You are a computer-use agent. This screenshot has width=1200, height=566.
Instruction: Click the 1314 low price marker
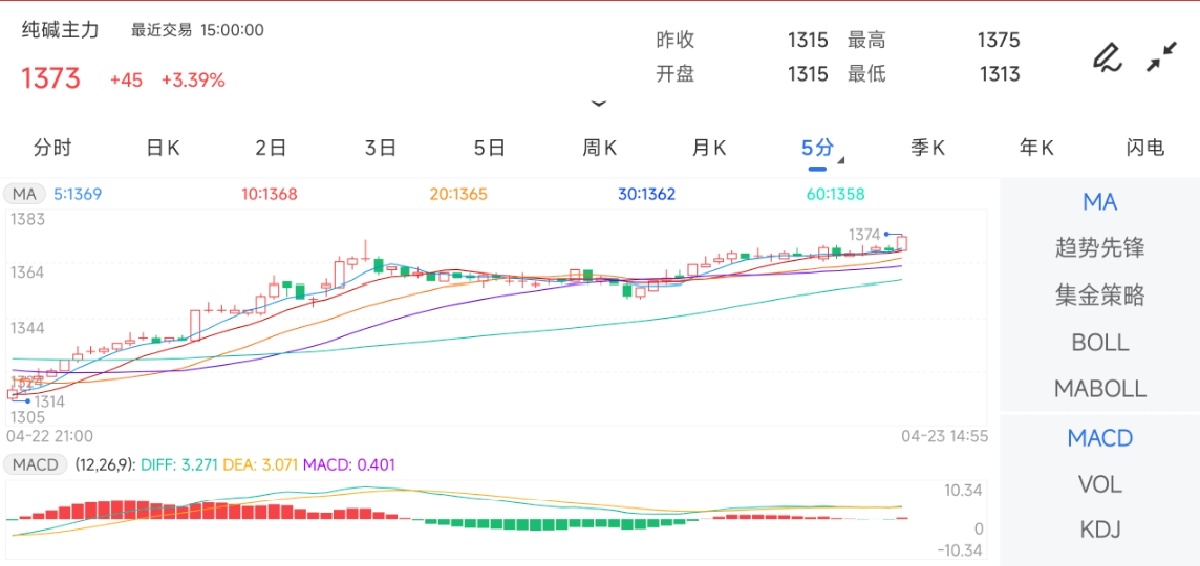coord(49,401)
